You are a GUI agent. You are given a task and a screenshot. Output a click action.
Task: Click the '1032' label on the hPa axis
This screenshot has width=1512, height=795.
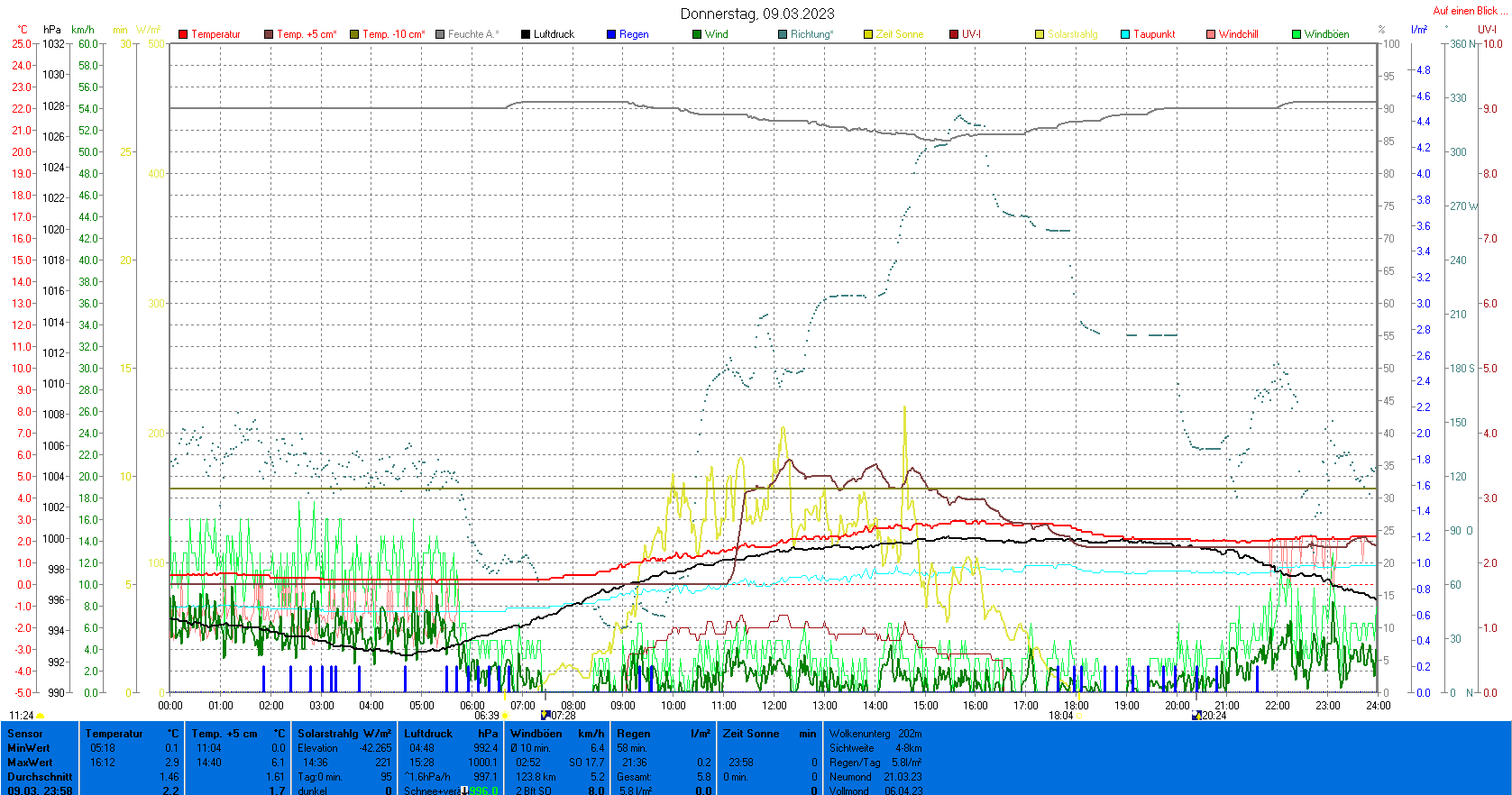53,44
